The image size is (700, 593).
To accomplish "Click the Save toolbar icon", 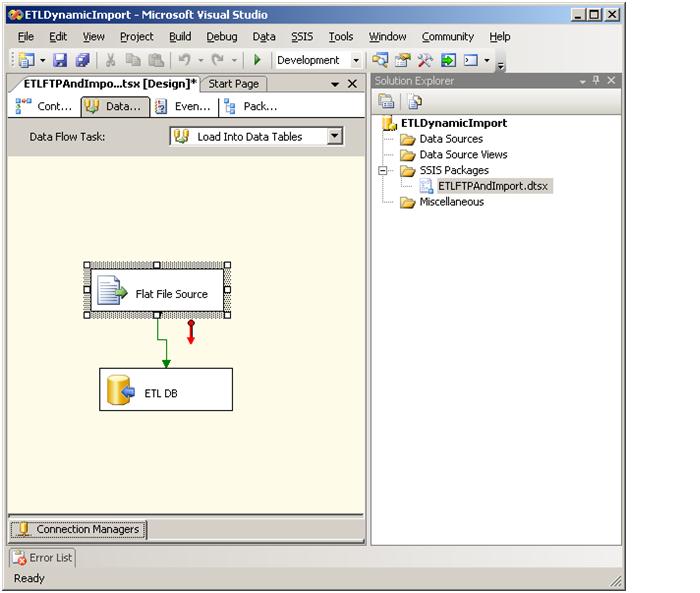I will pos(60,60).
